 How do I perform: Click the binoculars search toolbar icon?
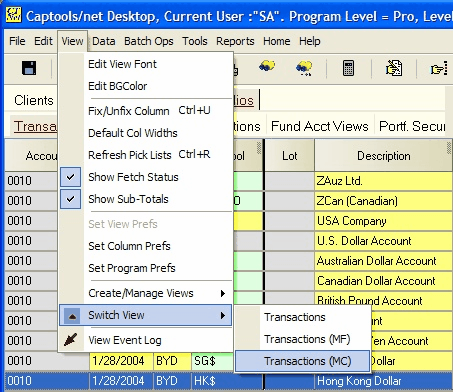click(x=267, y=66)
